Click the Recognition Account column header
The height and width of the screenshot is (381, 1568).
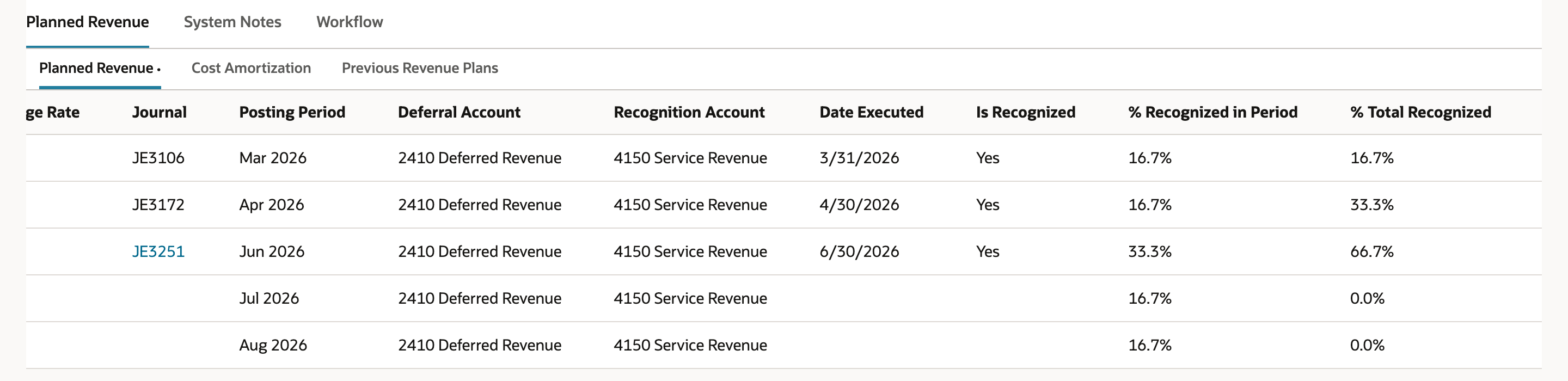point(689,112)
